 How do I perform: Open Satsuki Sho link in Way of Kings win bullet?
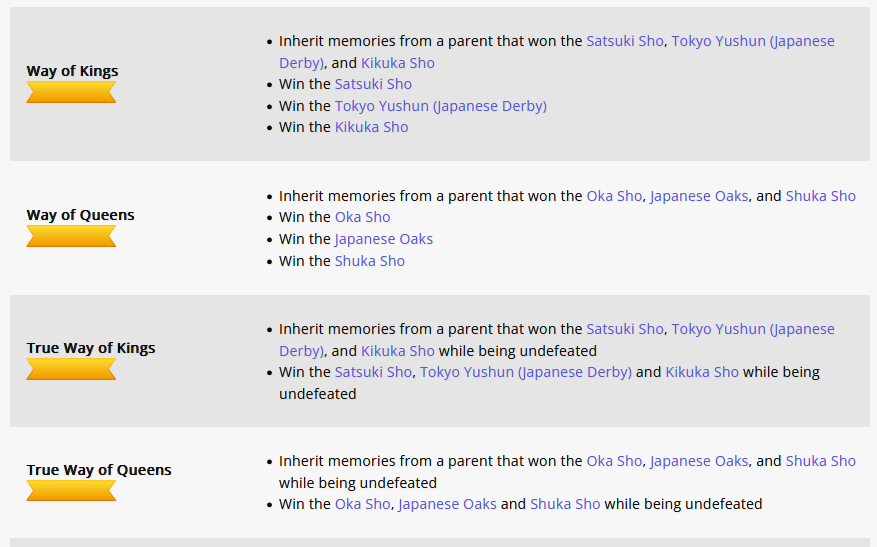pos(373,84)
